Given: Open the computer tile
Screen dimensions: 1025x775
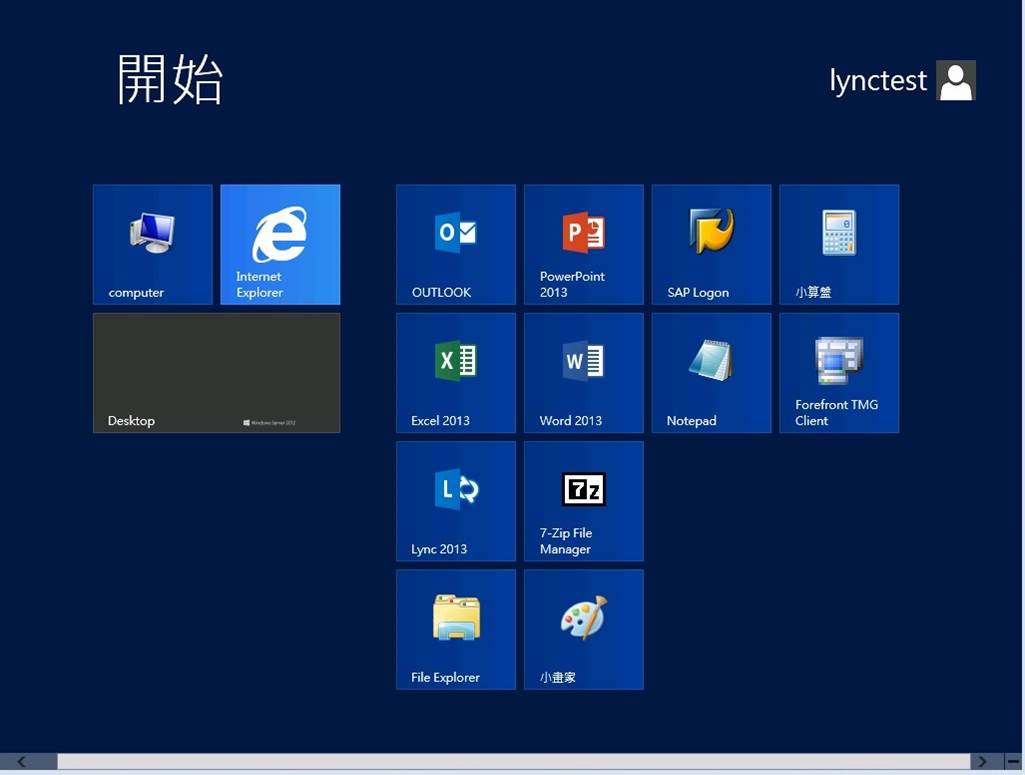Looking at the screenshot, I should click(x=152, y=244).
